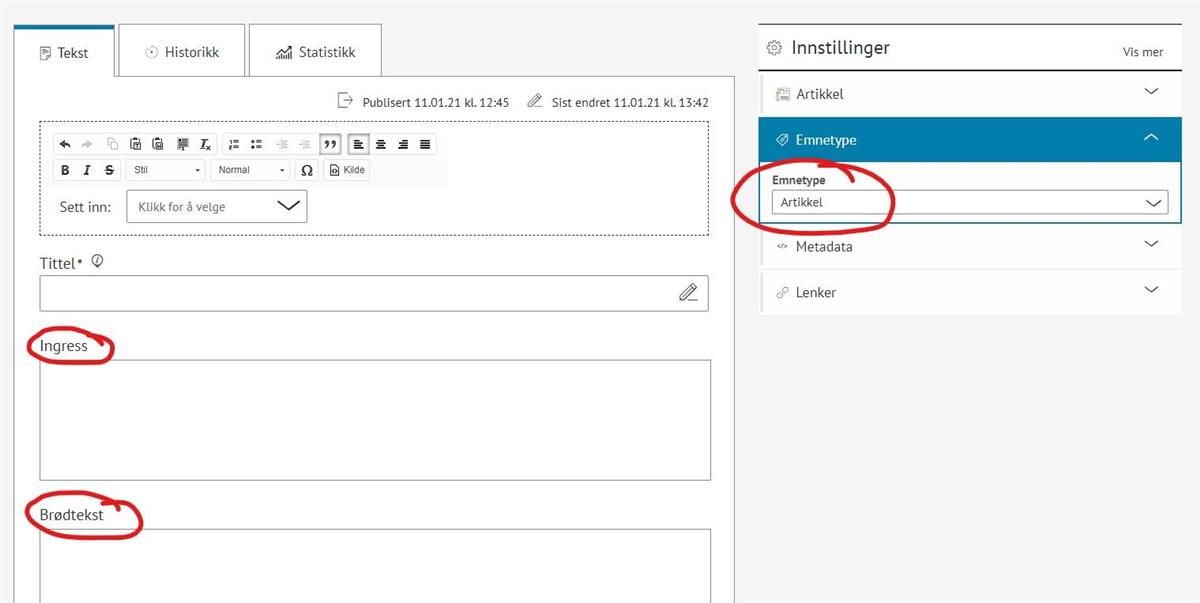The image size is (1200, 603).
Task: Click the Vis mer link
Action: point(1142,52)
